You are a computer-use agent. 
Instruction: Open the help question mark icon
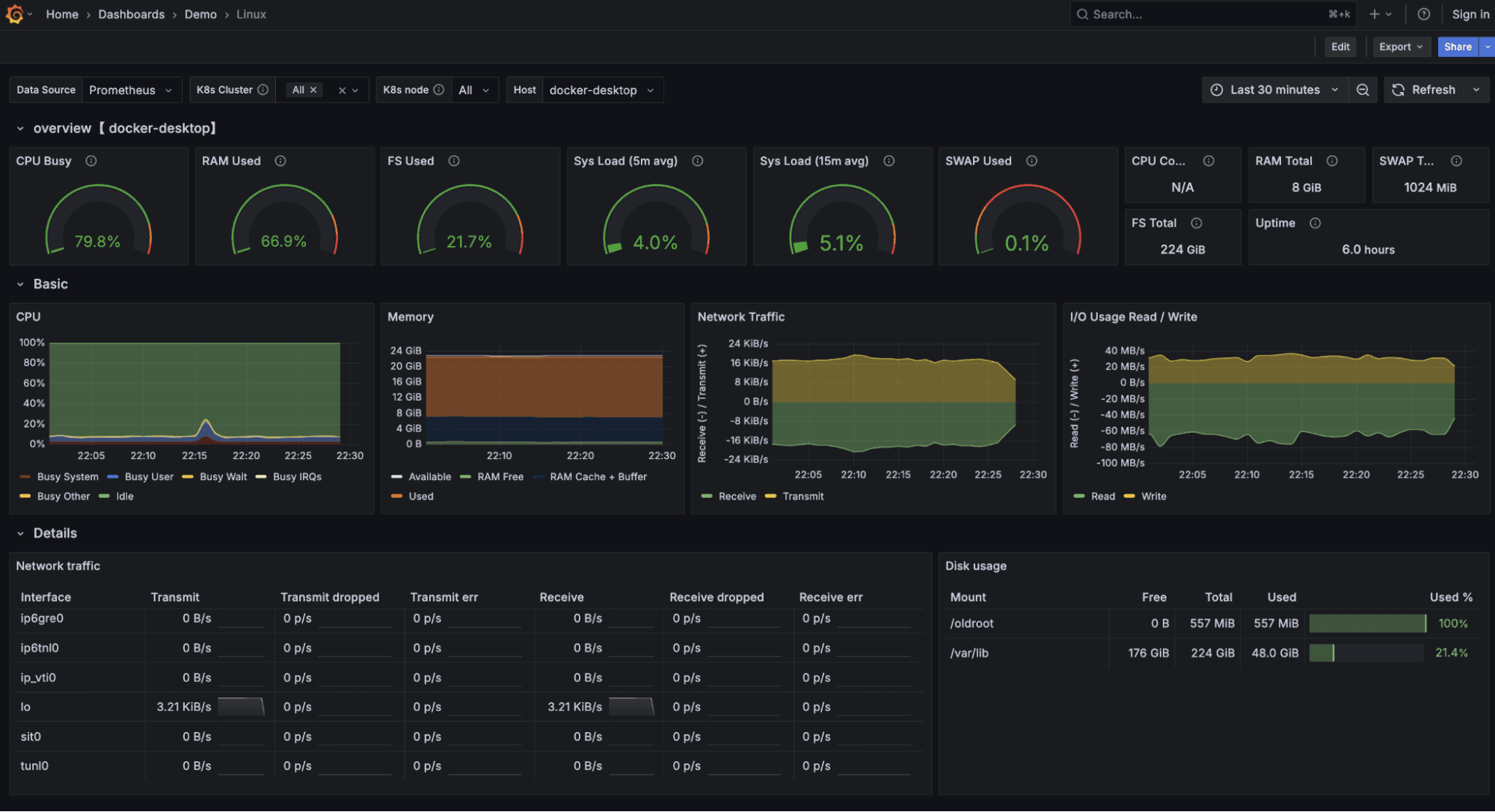tap(1424, 13)
